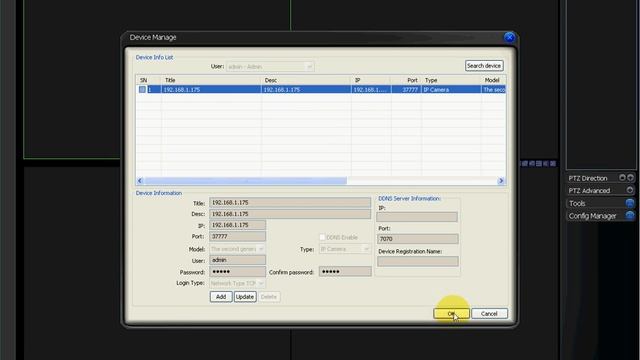Click the horizontal scrollbar thumb in device list
Image resolution: width=640 pixels, height=360 pixels.
(246, 180)
